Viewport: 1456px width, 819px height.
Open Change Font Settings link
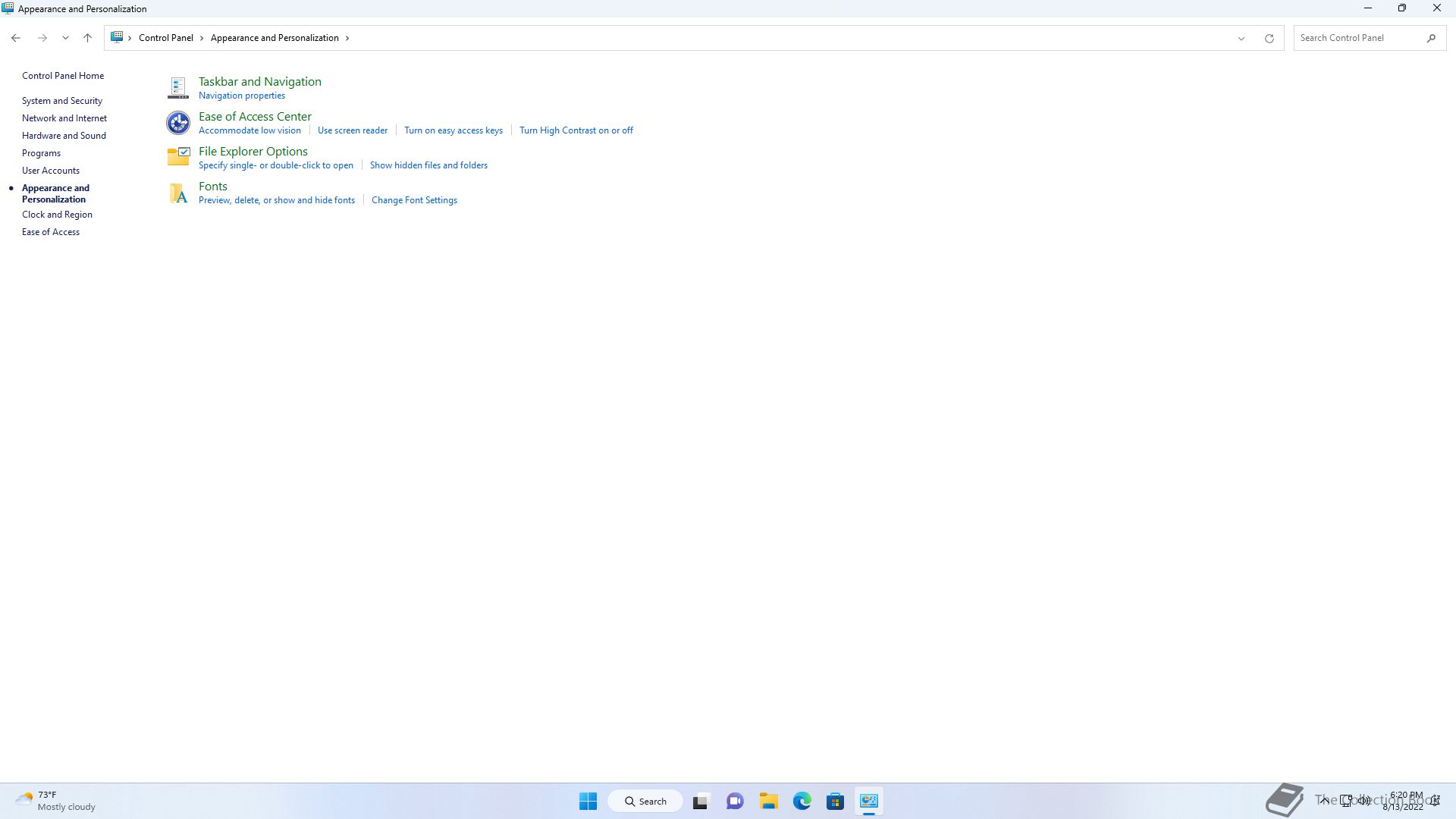(x=414, y=200)
